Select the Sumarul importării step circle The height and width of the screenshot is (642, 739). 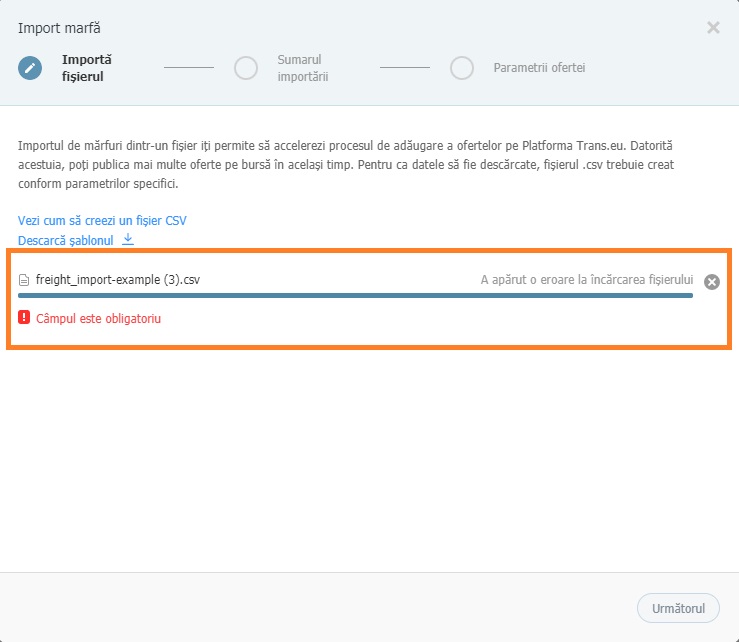pyautogui.click(x=246, y=68)
